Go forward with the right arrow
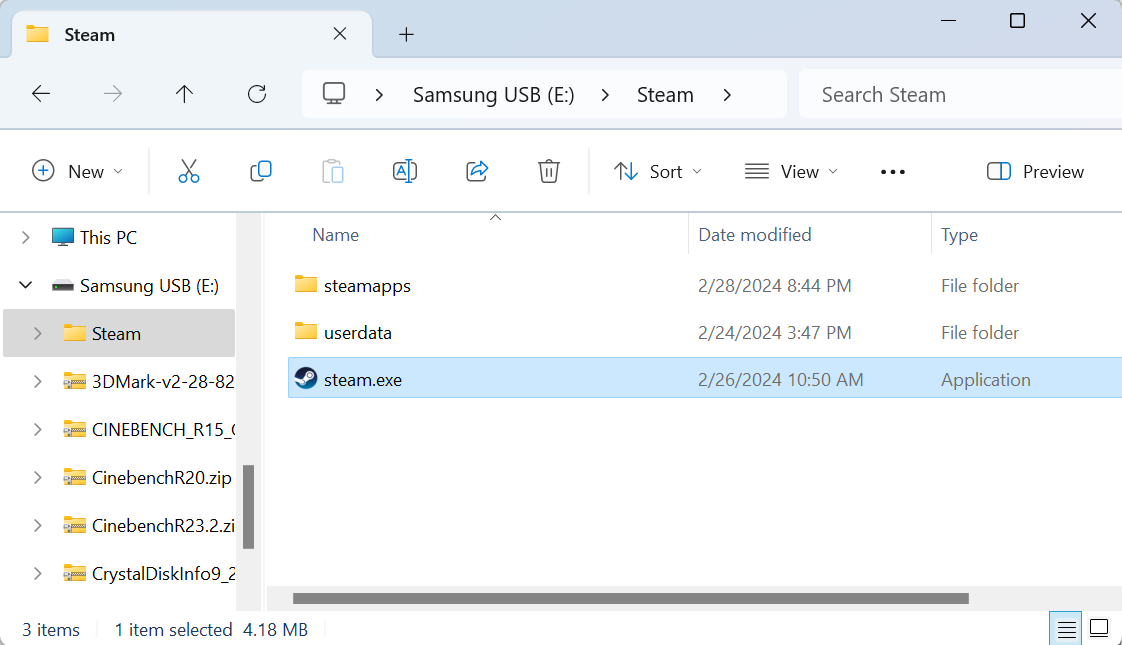1122x645 pixels. 113,94
